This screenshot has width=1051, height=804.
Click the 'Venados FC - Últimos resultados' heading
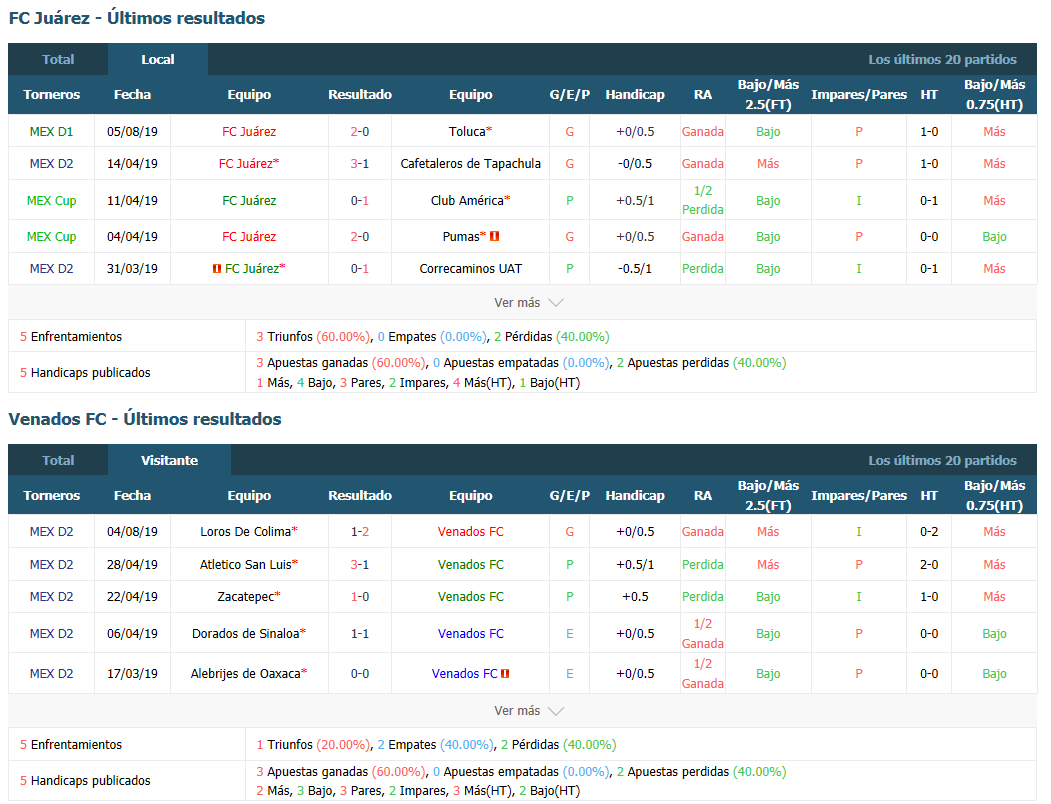click(145, 419)
